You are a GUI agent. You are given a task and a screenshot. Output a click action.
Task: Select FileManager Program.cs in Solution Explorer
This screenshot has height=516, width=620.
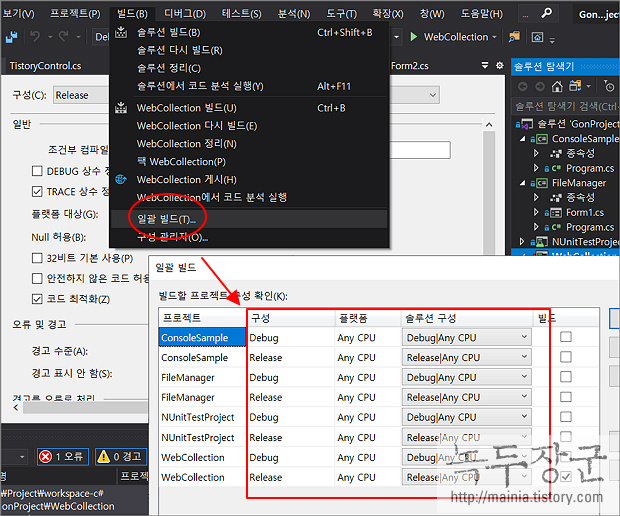[589, 227]
